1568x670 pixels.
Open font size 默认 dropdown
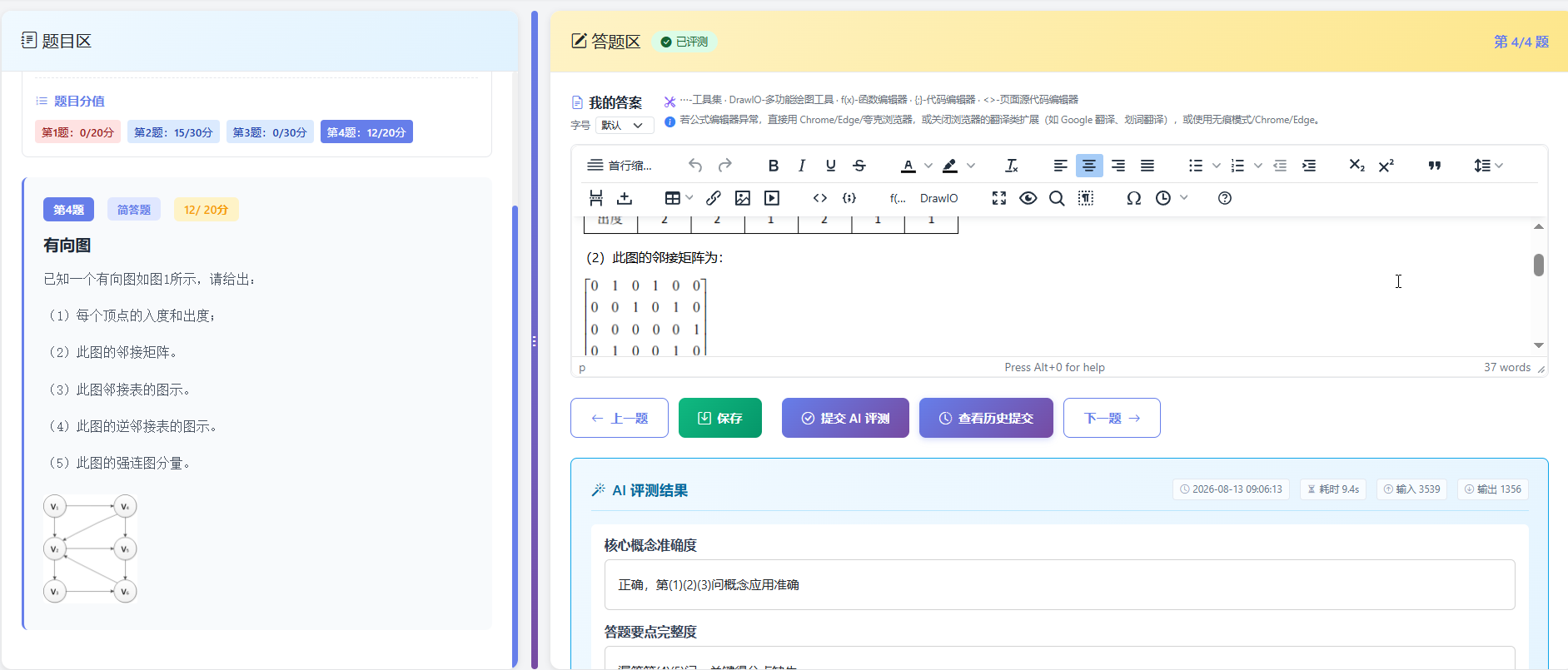tap(624, 126)
